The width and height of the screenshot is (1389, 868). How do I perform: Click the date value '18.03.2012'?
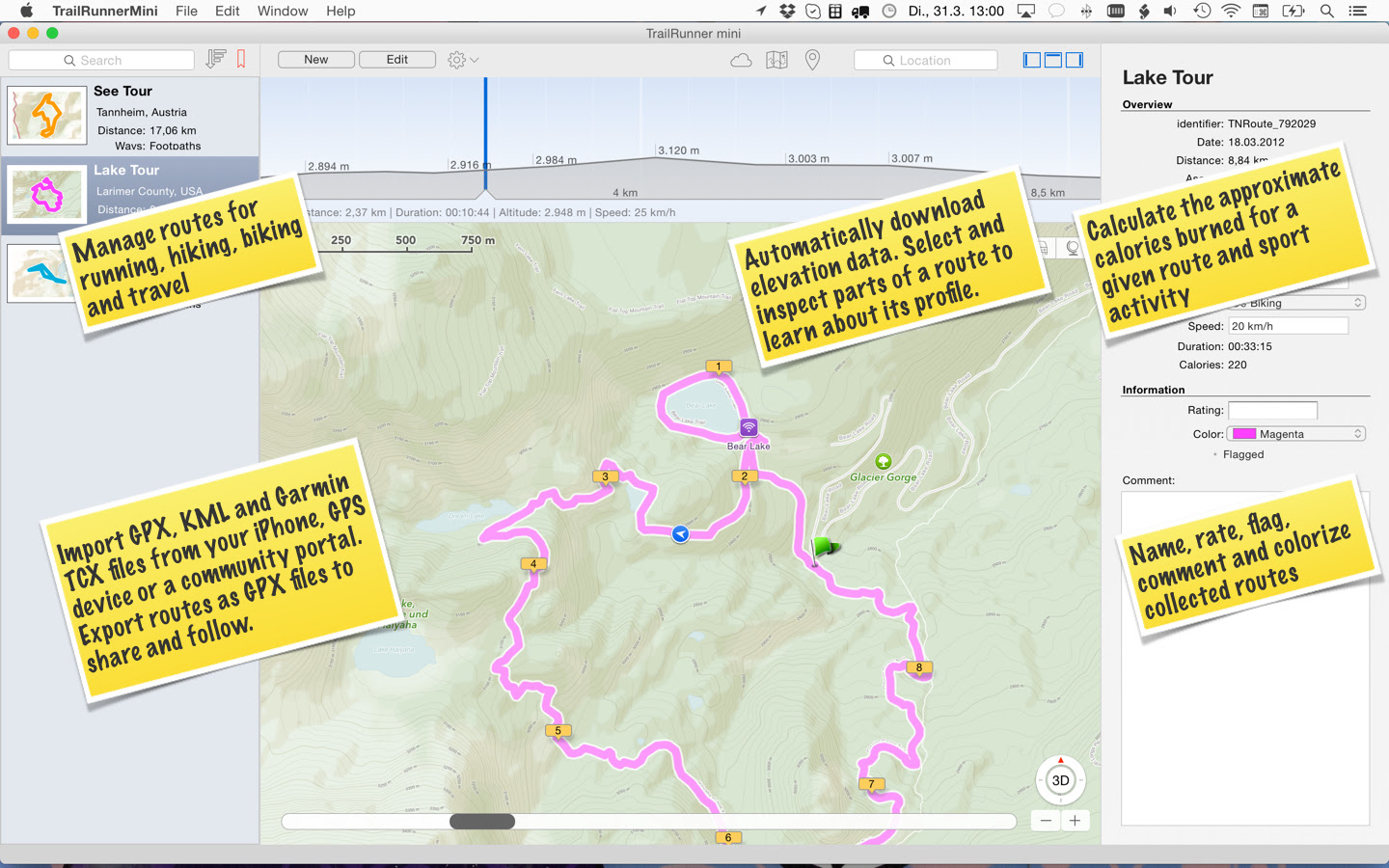(x=1256, y=142)
